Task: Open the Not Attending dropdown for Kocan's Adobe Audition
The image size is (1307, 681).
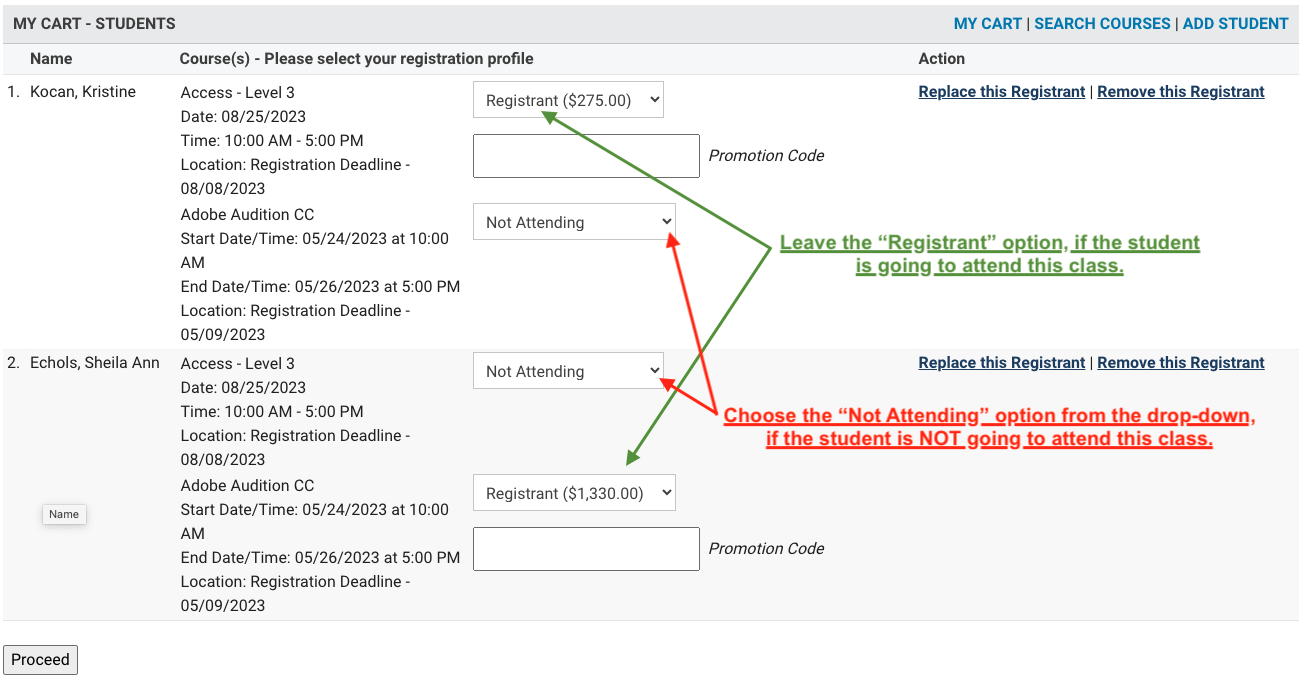Action: 574,221
